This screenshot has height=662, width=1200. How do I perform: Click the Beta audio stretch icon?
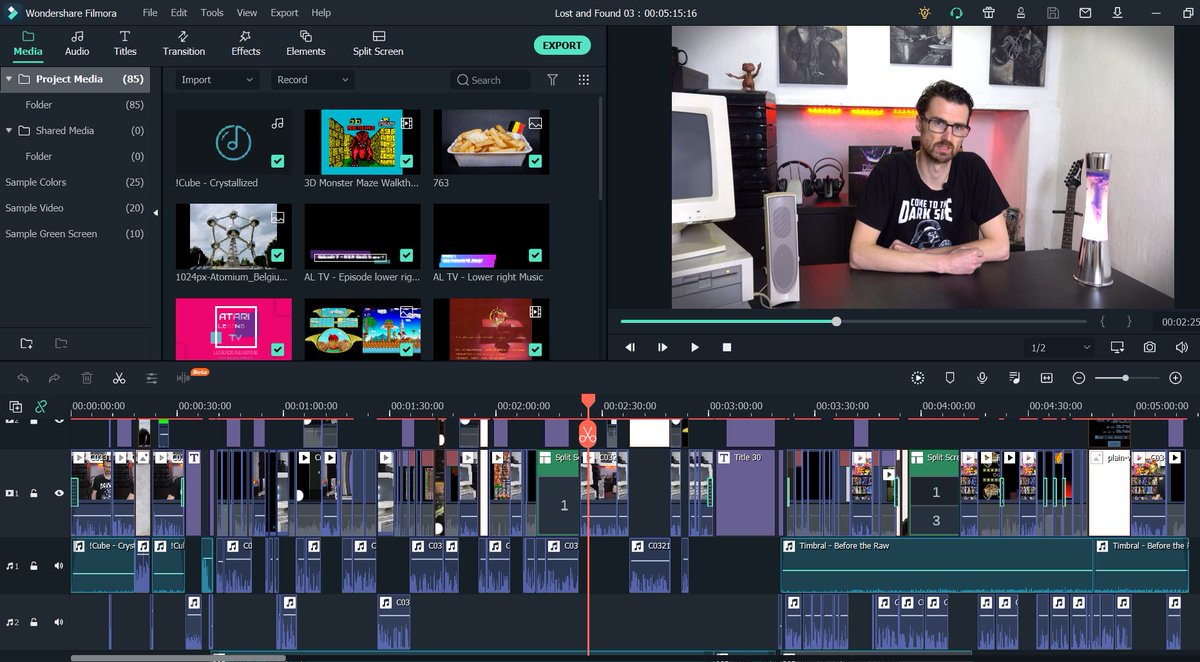coord(184,377)
